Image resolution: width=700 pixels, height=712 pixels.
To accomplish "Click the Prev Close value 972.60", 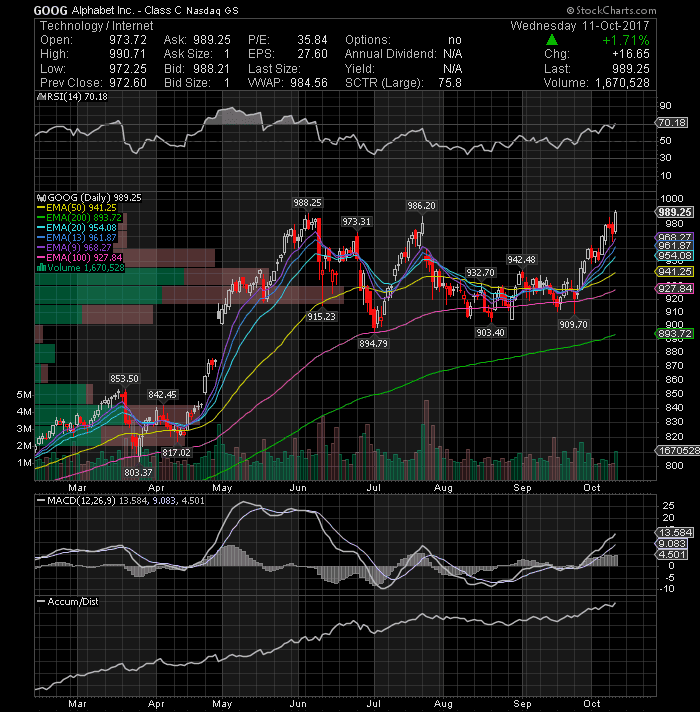I will [x=128, y=83].
